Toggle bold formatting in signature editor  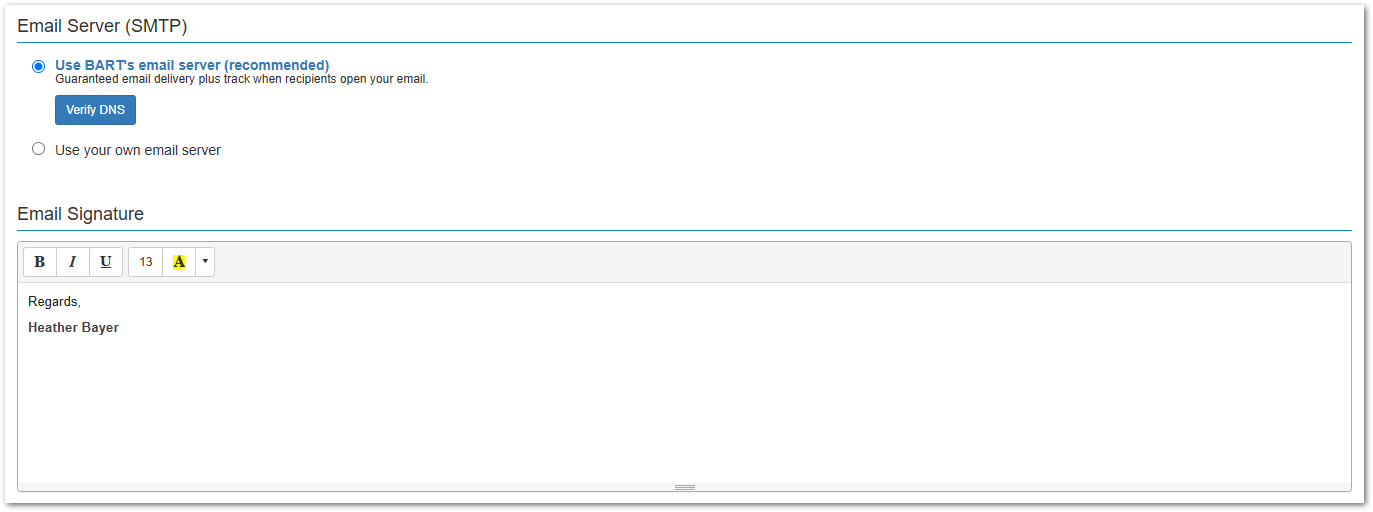pyautogui.click(x=40, y=262)
